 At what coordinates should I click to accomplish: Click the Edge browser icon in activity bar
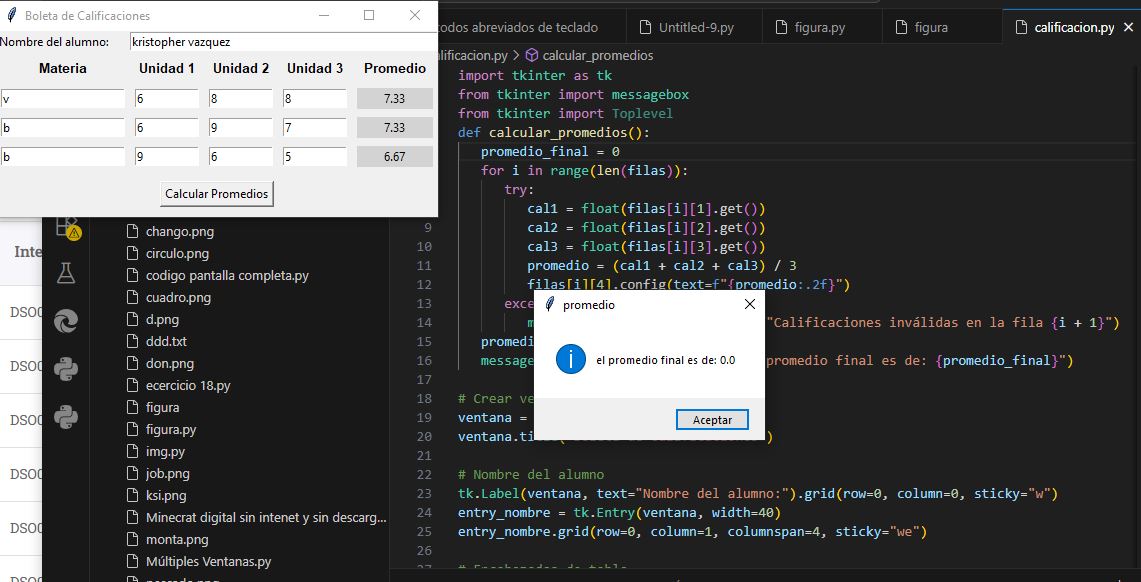tap(66, 320)
